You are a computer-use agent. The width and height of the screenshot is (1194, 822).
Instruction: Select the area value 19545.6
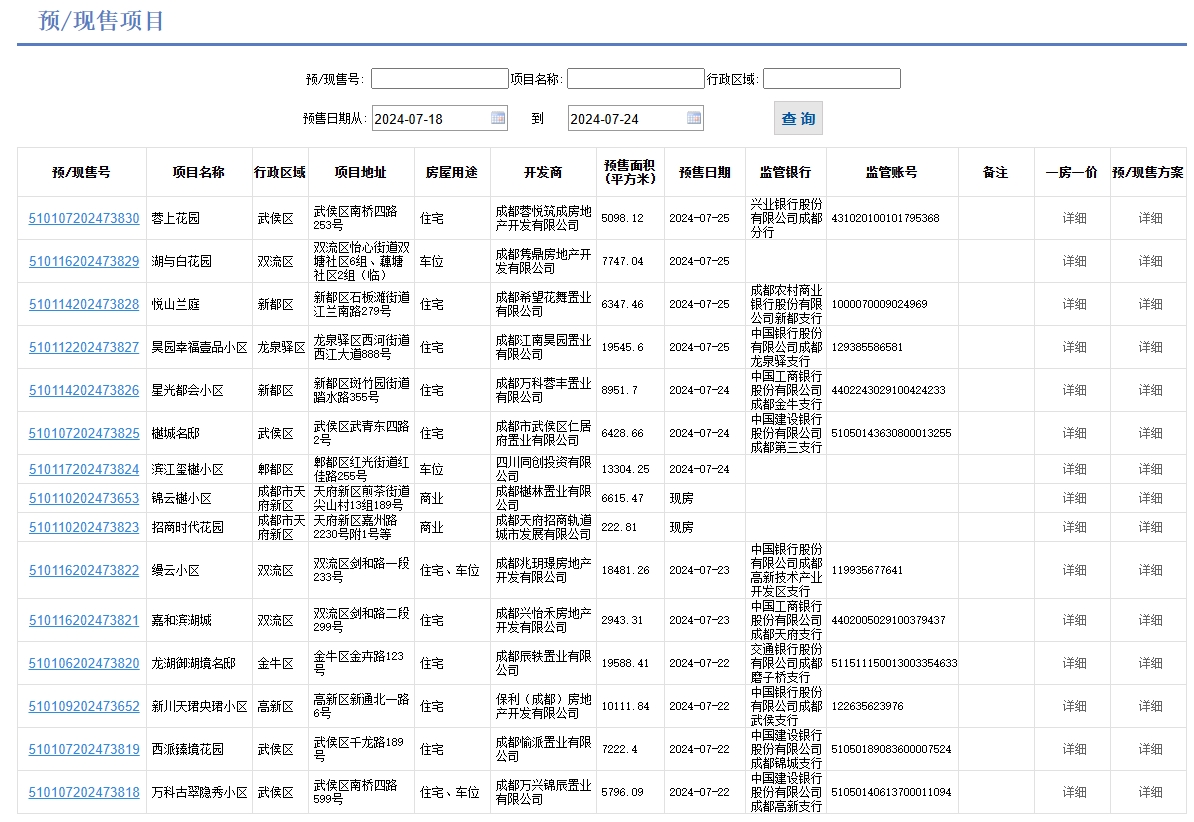[x=622, y=347]
